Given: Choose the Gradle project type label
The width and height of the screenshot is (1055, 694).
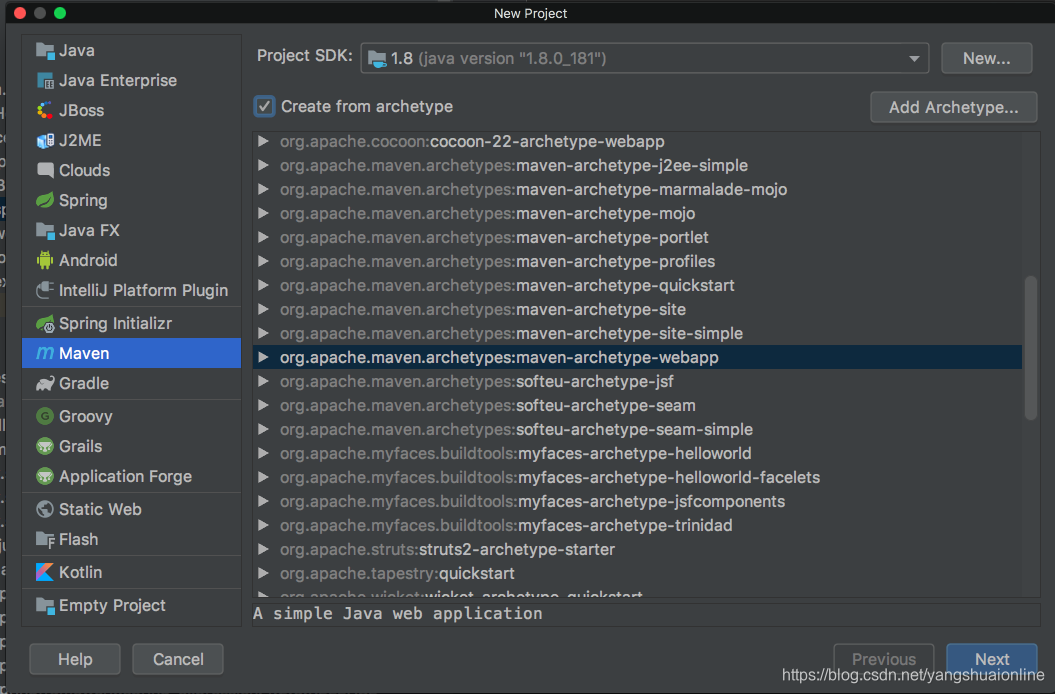Looking at the screenshot, I should 84,384.
